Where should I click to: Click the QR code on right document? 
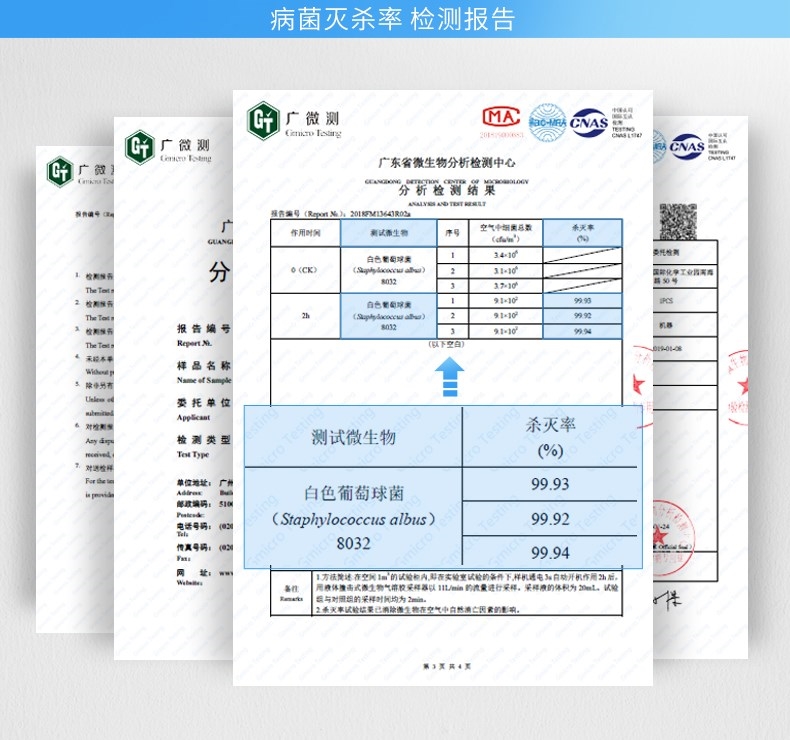point(677,221)
